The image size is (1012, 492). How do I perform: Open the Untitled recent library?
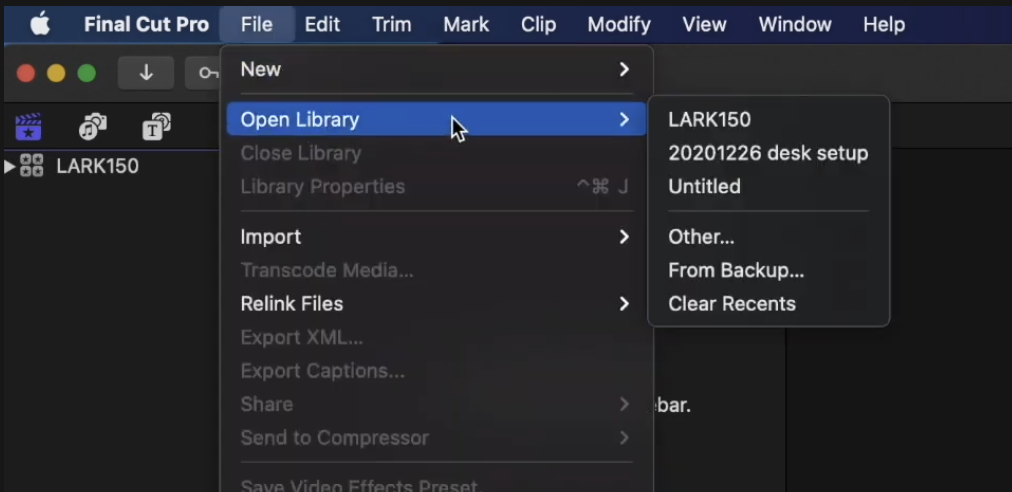tap(769, 187)
